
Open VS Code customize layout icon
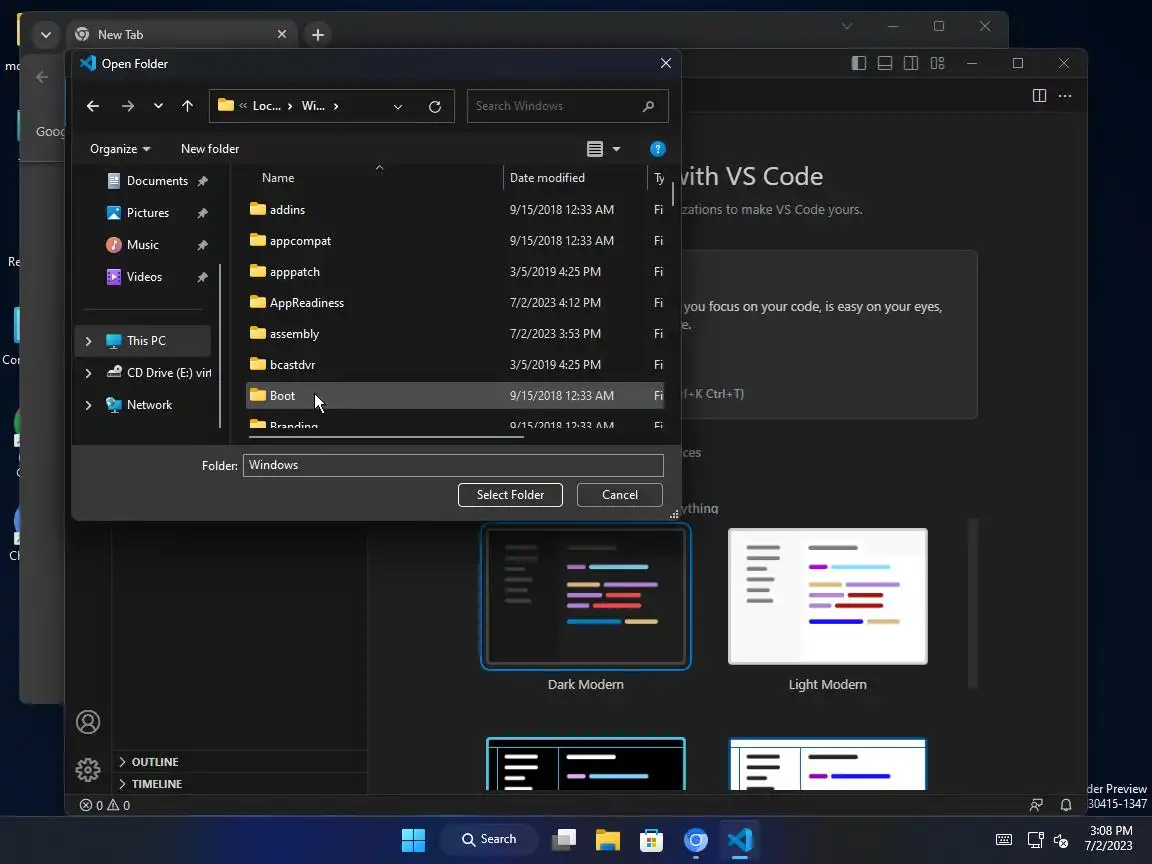[x=937, y=63]
